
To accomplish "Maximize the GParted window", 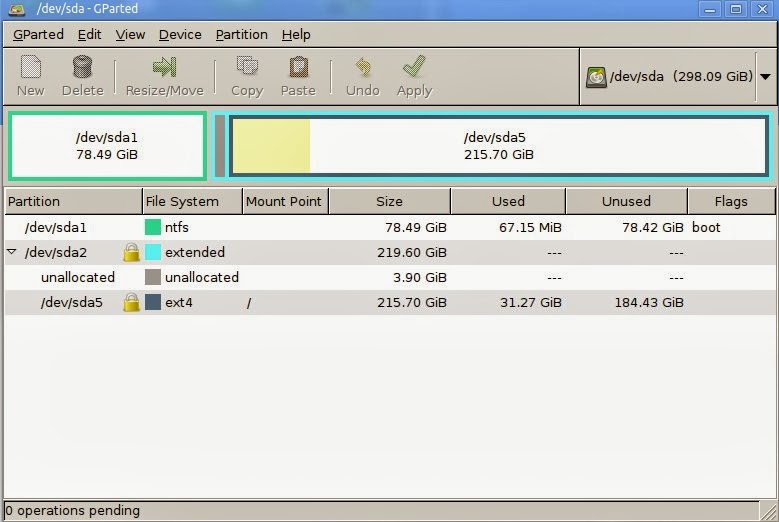I will tap(736, 9).
